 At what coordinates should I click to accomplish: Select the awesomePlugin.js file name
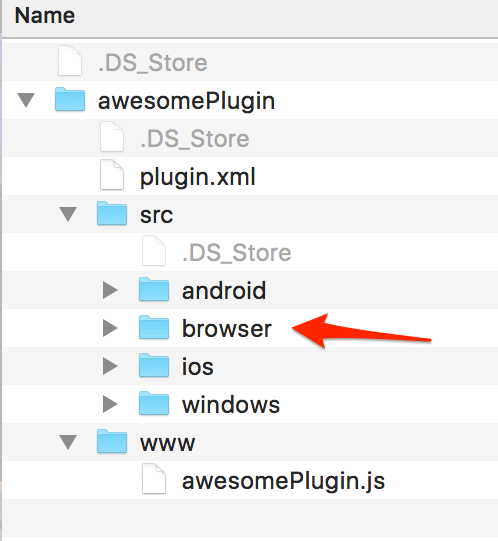[x=283, y=481]
